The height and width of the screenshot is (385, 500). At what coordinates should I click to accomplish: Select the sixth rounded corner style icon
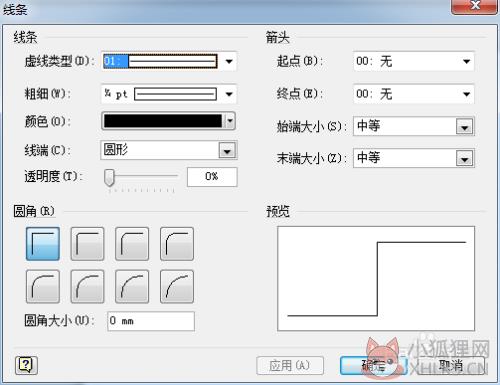click(x=87, y=287)
